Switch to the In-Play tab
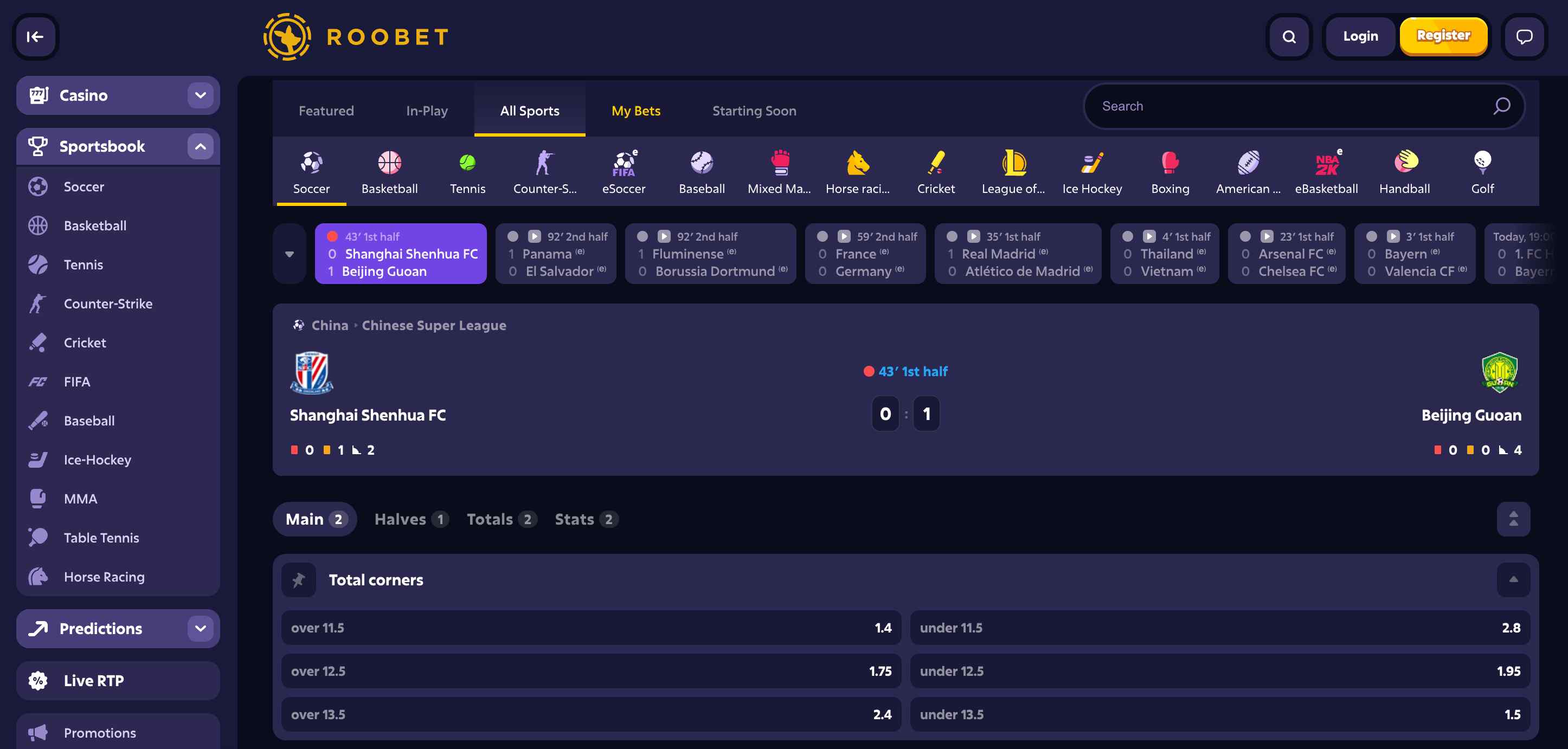Image resolution: width=1568 pixels, height=749 pixels. pos(427,111)
